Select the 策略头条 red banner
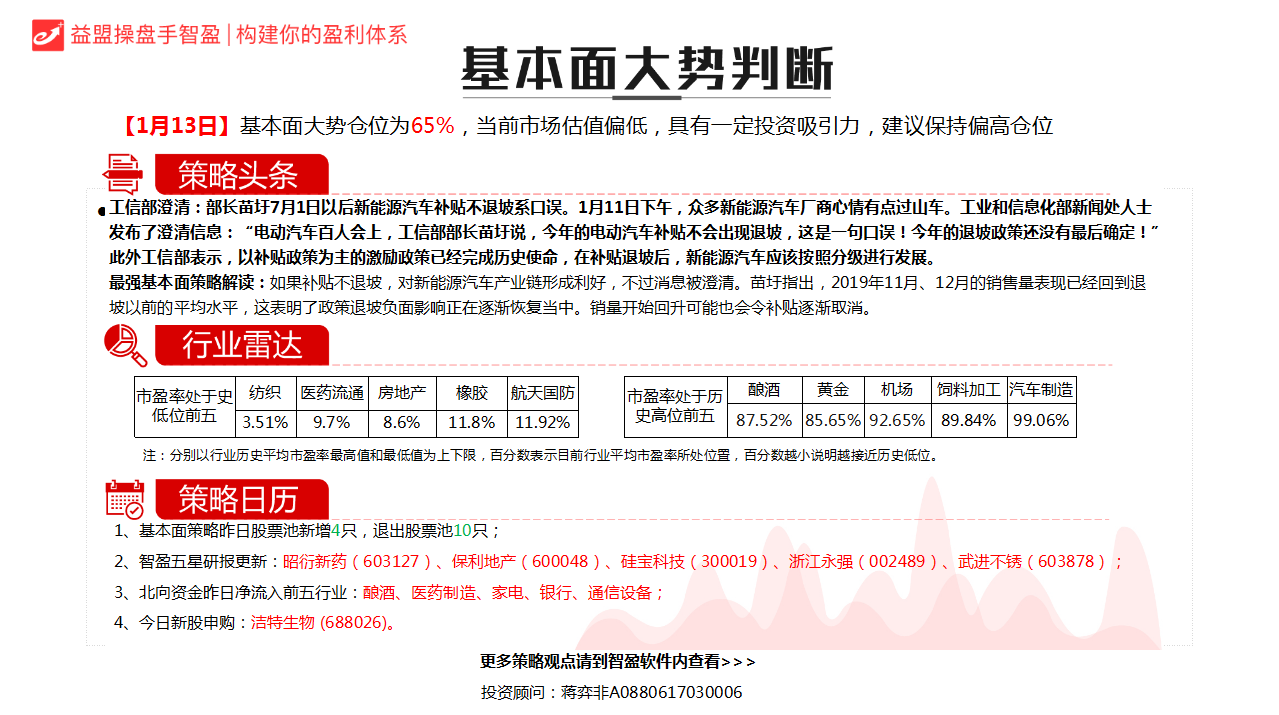The width and height of the screenshot is (1279, 715). pos(241,175)
